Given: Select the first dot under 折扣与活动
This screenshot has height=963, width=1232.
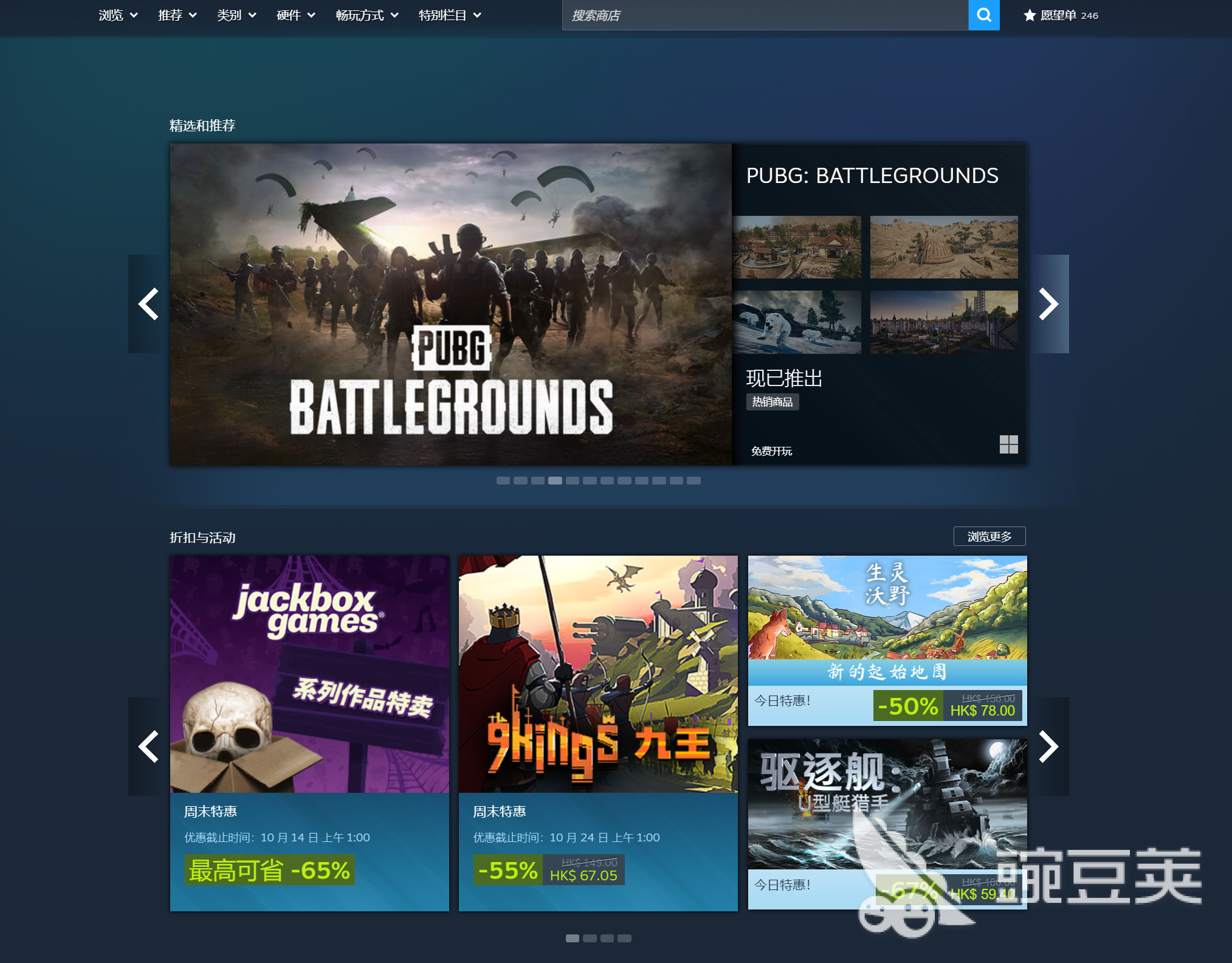Looking at the screenshot, I should click(573, 938).
